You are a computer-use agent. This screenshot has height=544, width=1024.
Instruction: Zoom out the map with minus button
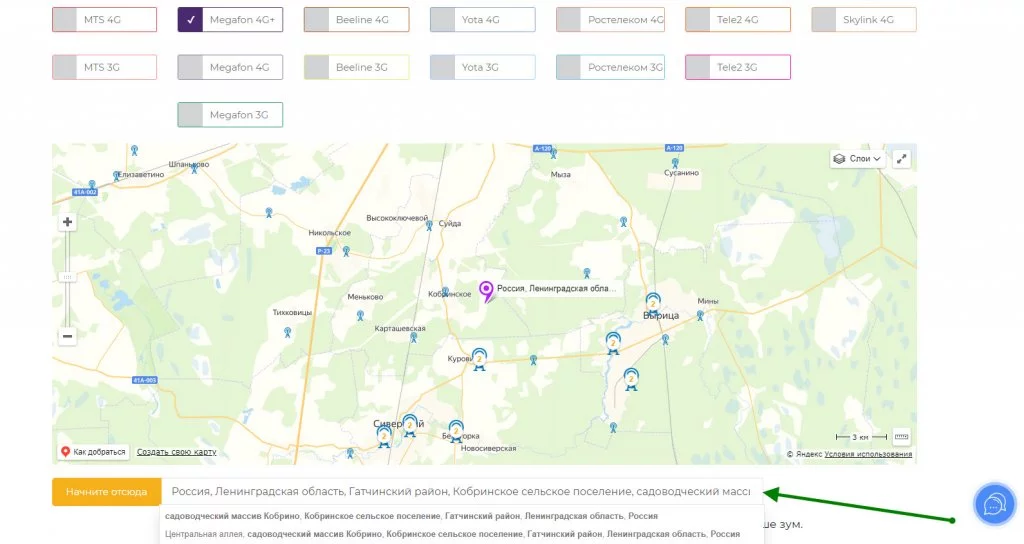point(67,336)
